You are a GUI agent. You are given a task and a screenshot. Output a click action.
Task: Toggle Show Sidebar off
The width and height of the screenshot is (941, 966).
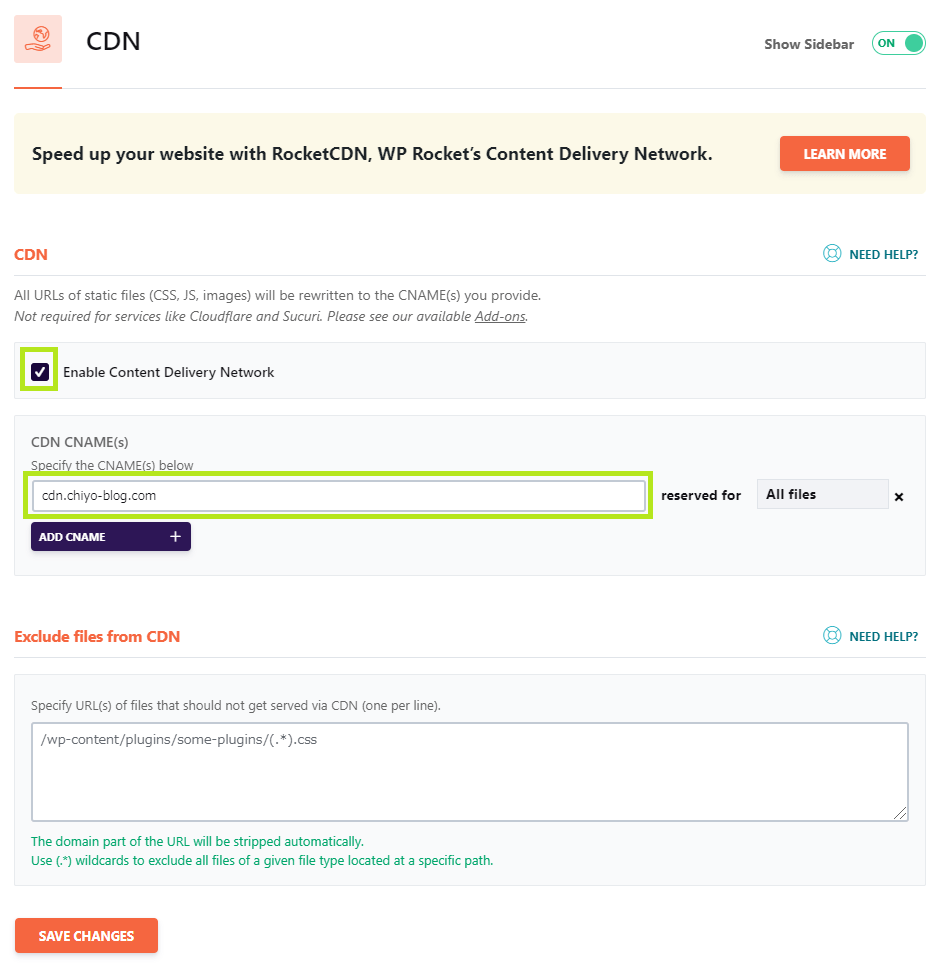point(898,43)
